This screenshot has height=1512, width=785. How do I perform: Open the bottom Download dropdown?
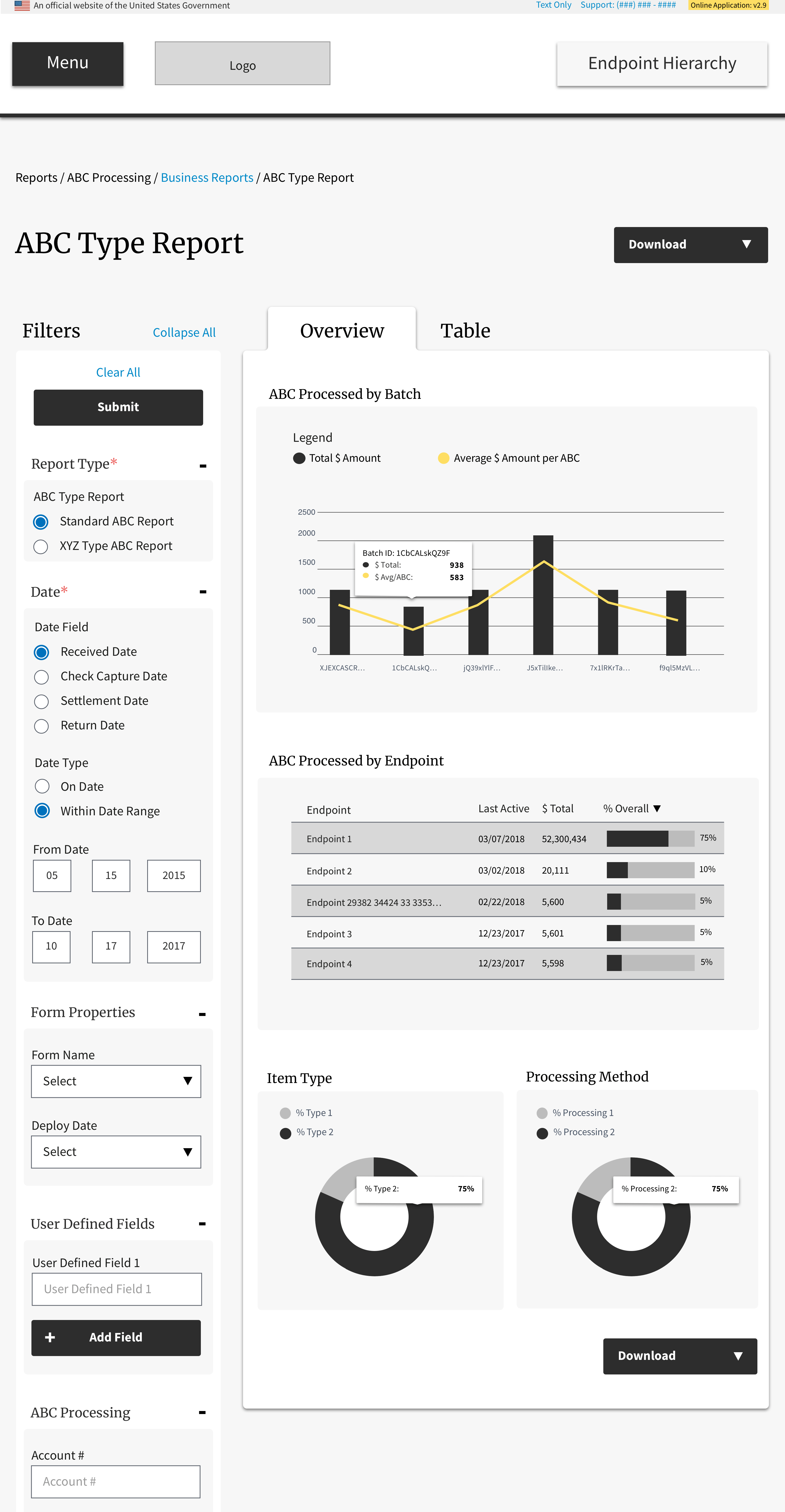[680, 1356]
